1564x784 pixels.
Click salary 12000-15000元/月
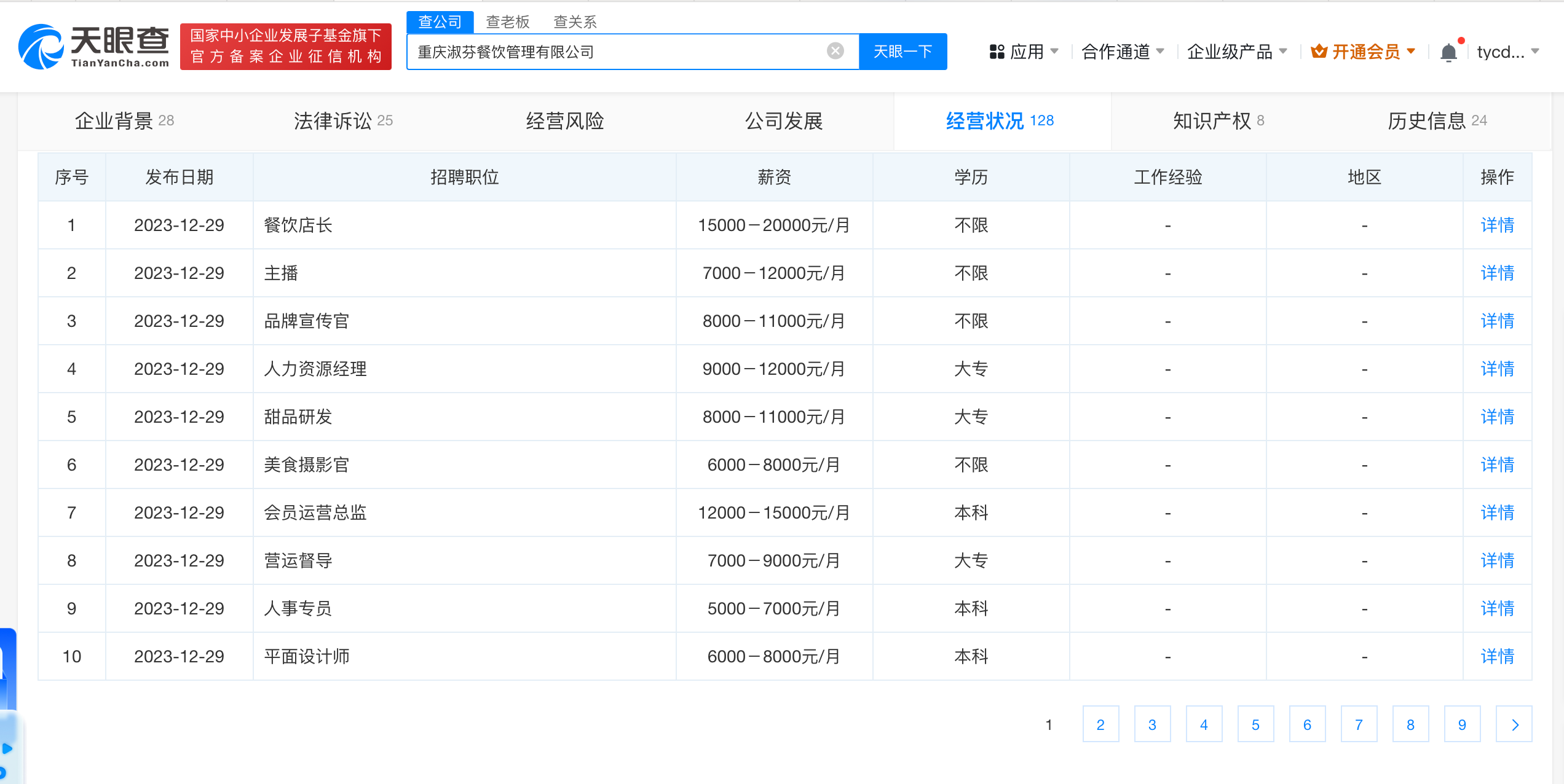[x=774, y=513]
